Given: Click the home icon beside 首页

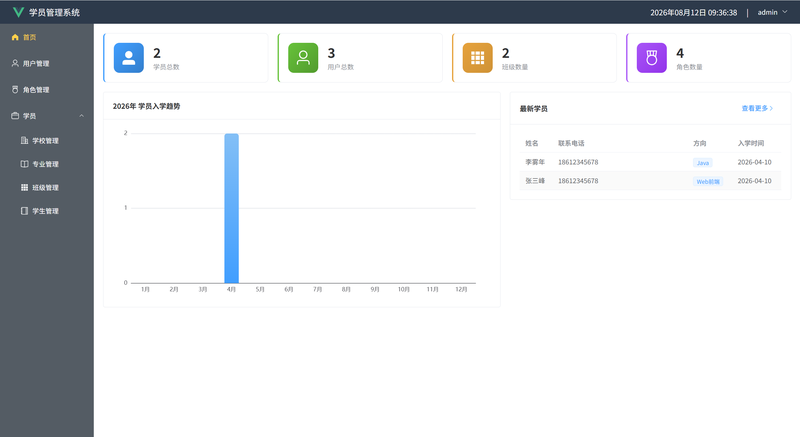Looking at the screenshot, I should [15, 37].
